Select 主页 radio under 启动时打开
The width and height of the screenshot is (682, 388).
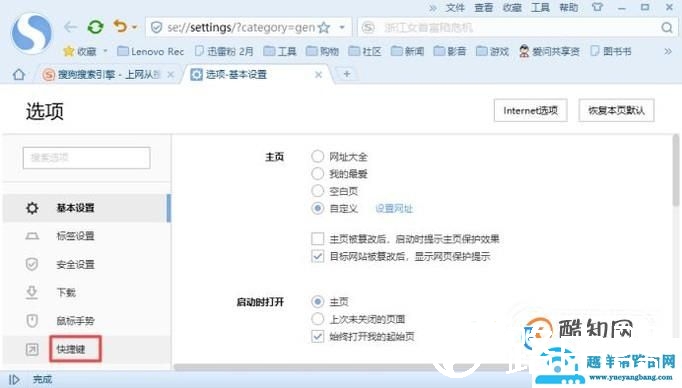point(318,301)
